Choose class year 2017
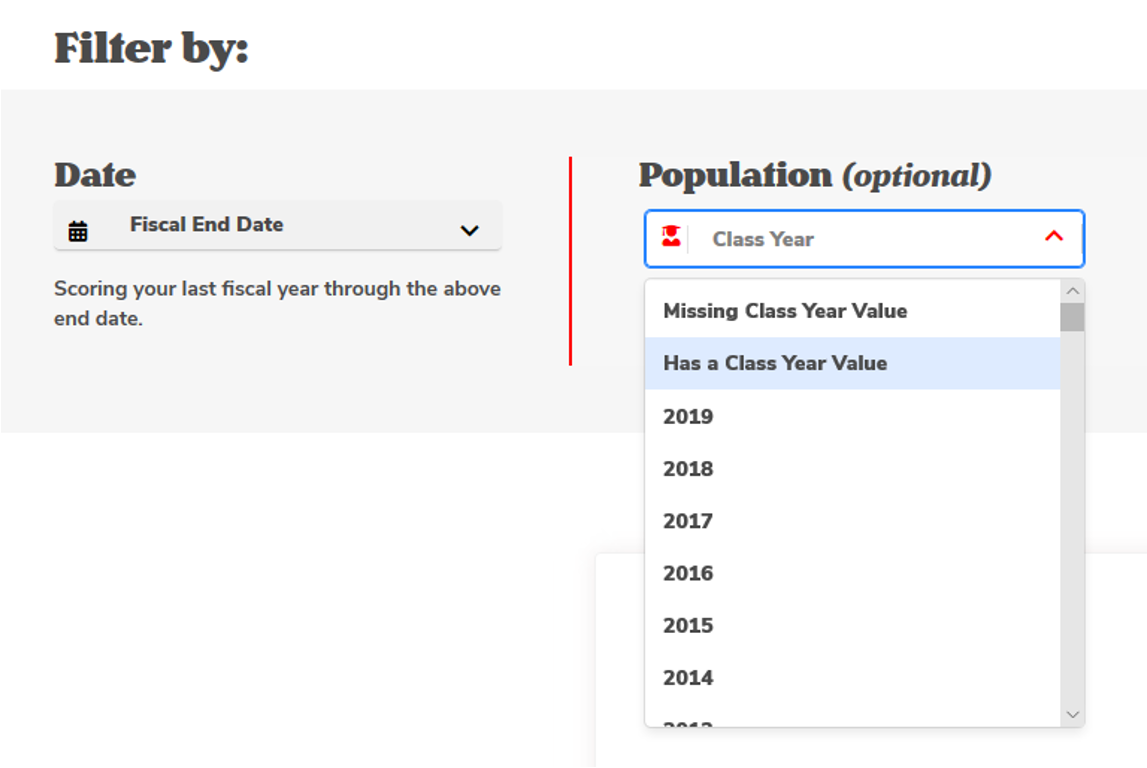This screenshot has height=768, width=1147. click(688, 521)
